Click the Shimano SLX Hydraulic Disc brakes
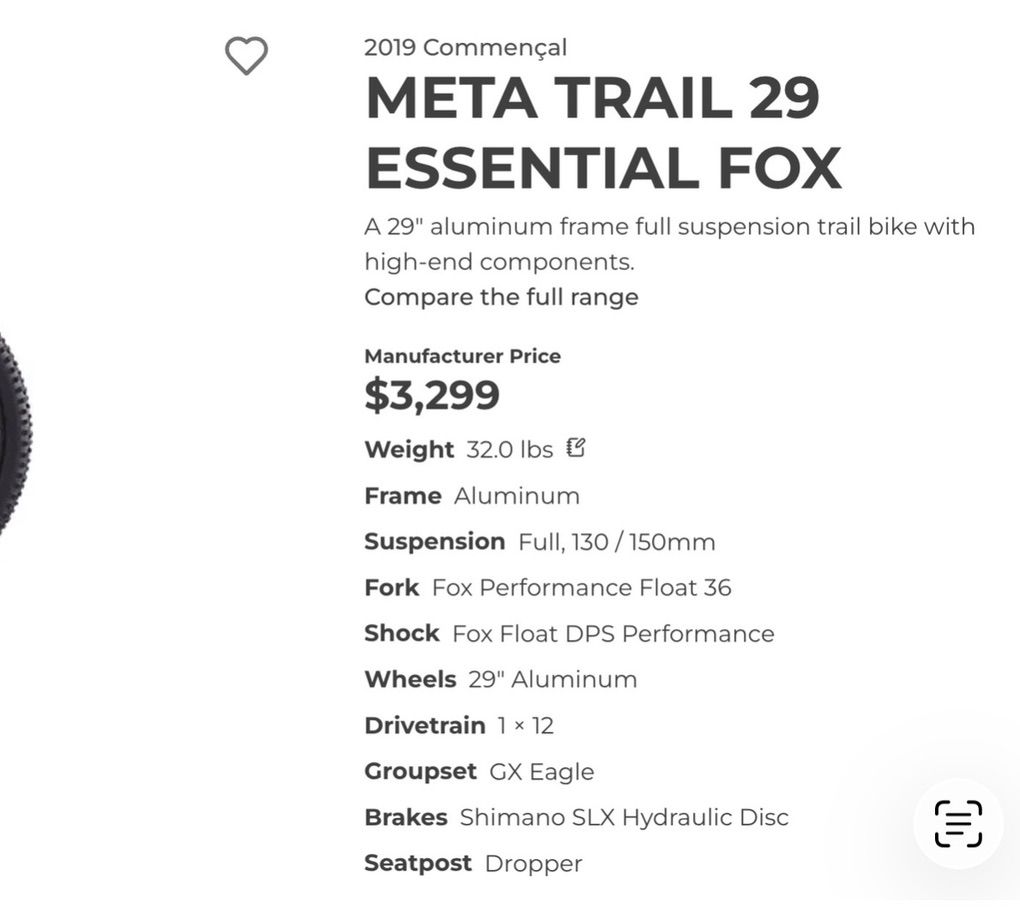 click(623, 818)
